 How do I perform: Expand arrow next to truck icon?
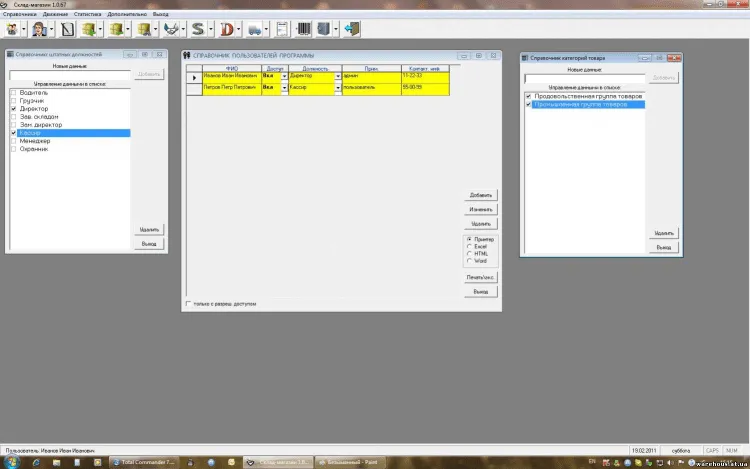click(x=266, y=29)
